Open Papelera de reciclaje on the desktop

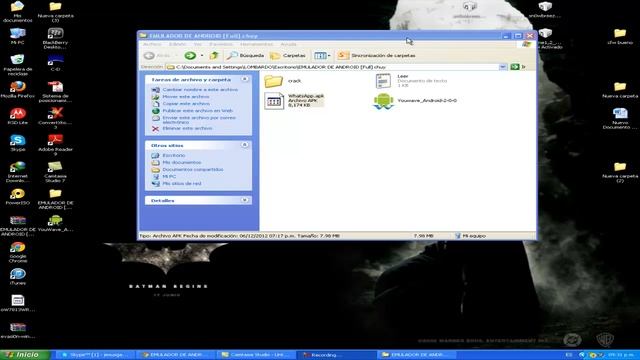click(17, 64)
